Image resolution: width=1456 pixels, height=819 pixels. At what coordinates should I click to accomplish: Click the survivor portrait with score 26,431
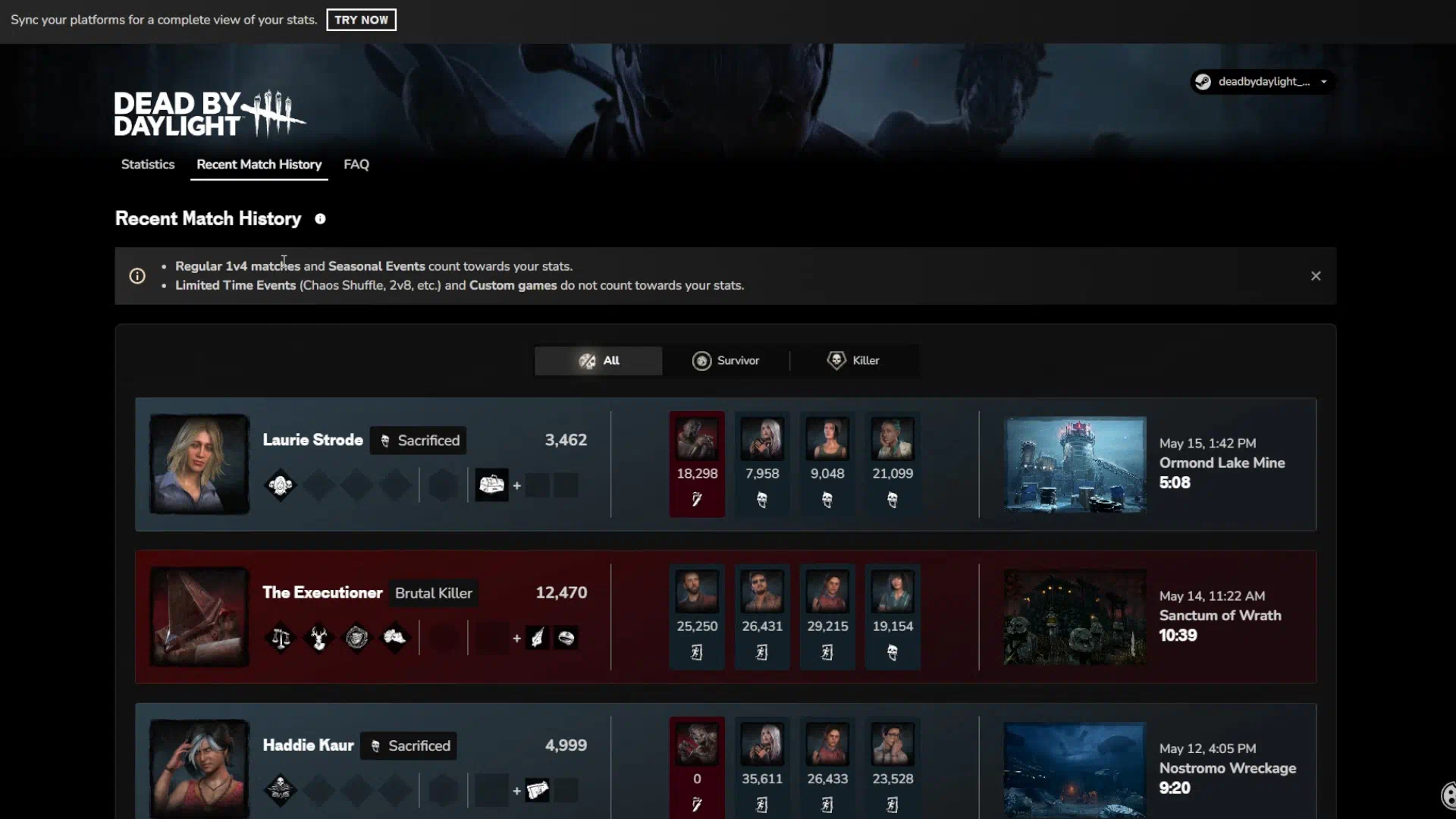[762, 591]
